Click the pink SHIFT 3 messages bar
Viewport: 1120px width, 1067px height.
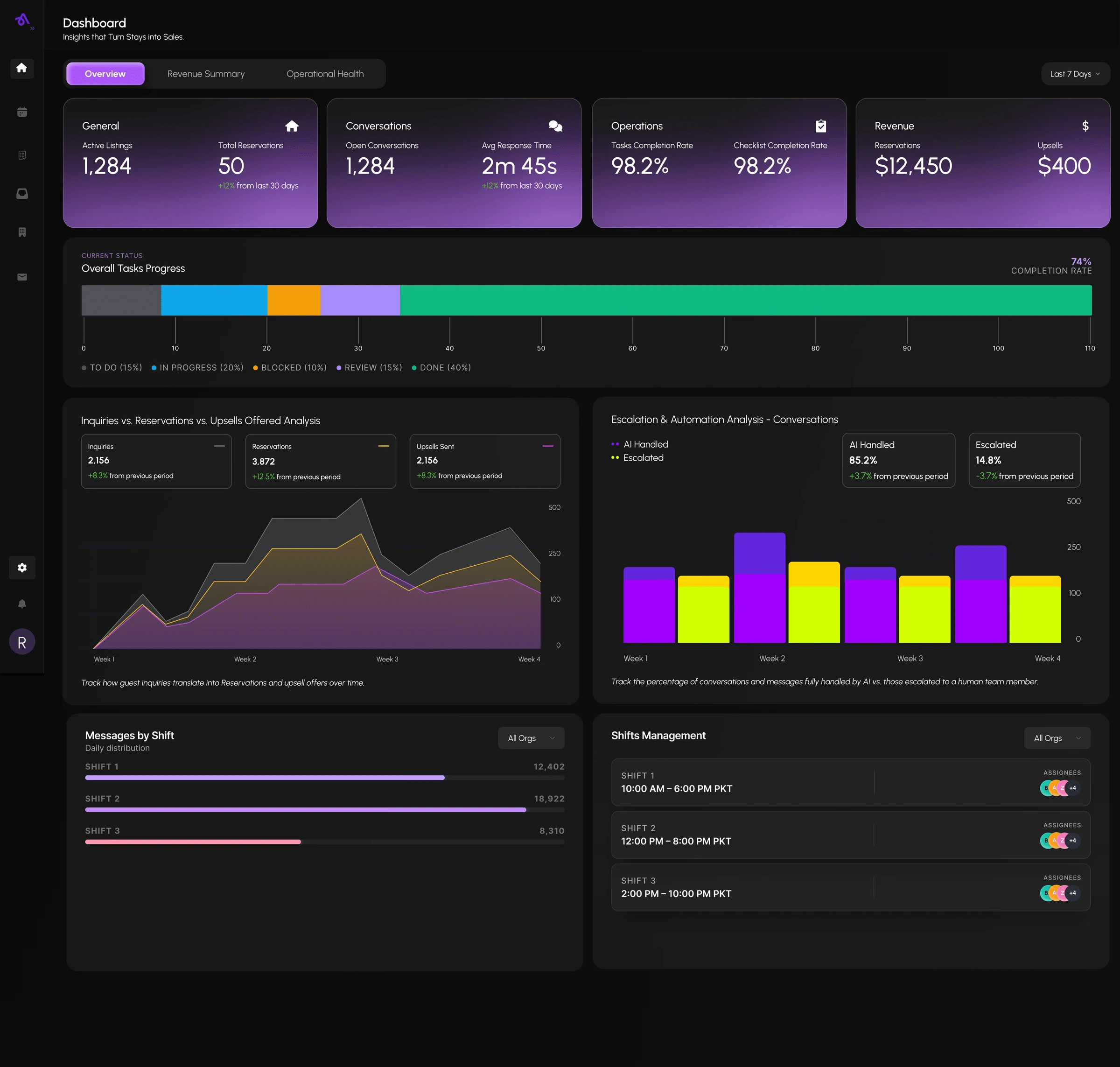click(x=193, y=842)
